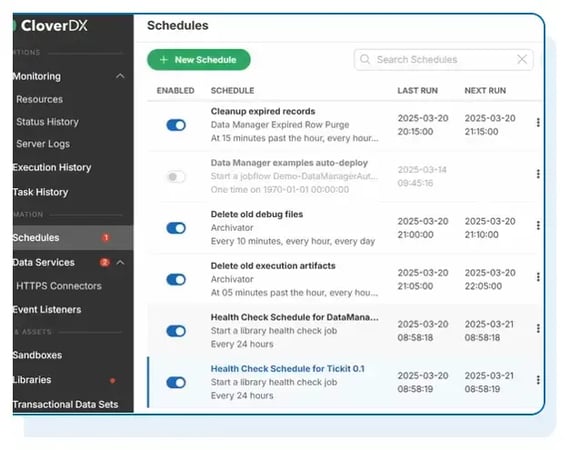Open Execution History

(52, 168)
